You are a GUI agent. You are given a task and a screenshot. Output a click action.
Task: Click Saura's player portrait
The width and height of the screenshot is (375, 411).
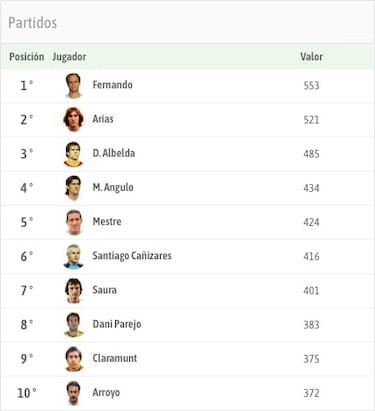tap(73, 291)
